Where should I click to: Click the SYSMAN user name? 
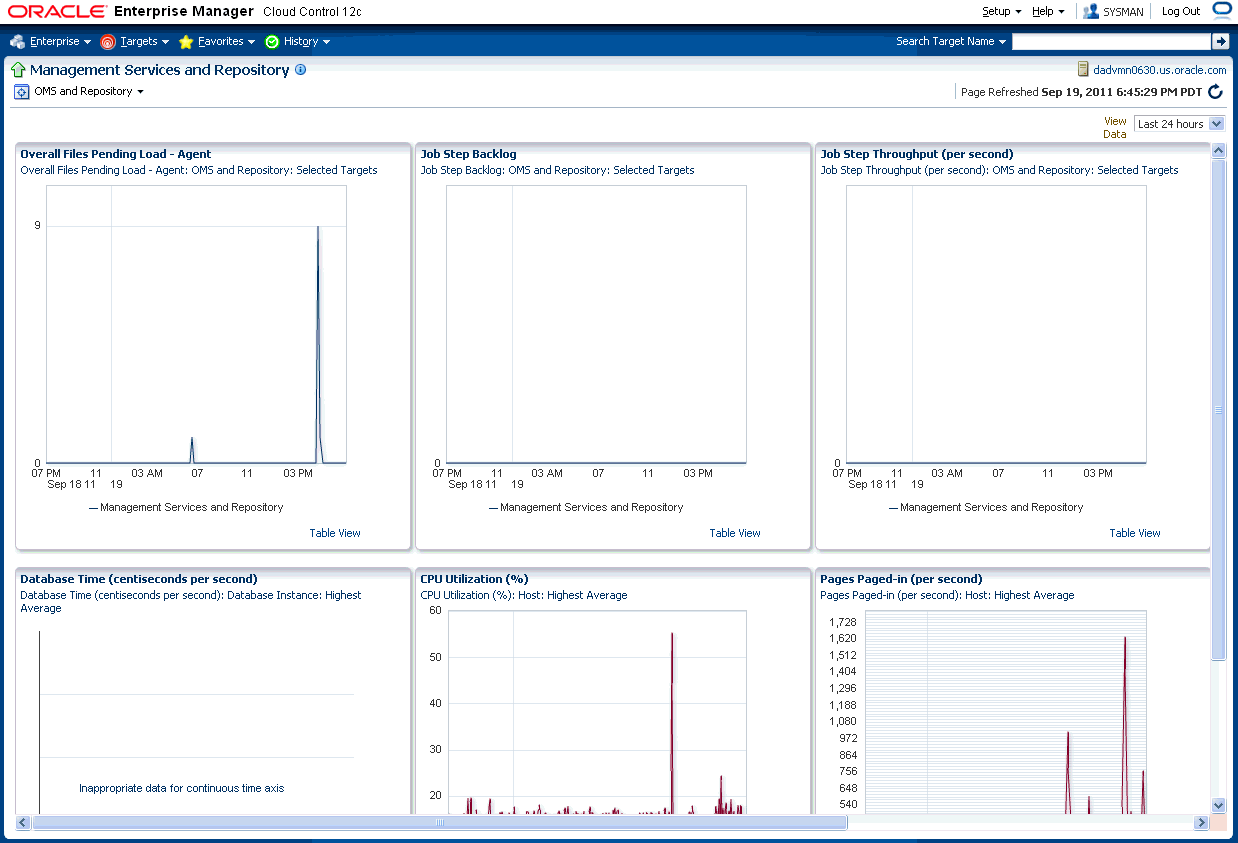click(x=1123, y=11)
